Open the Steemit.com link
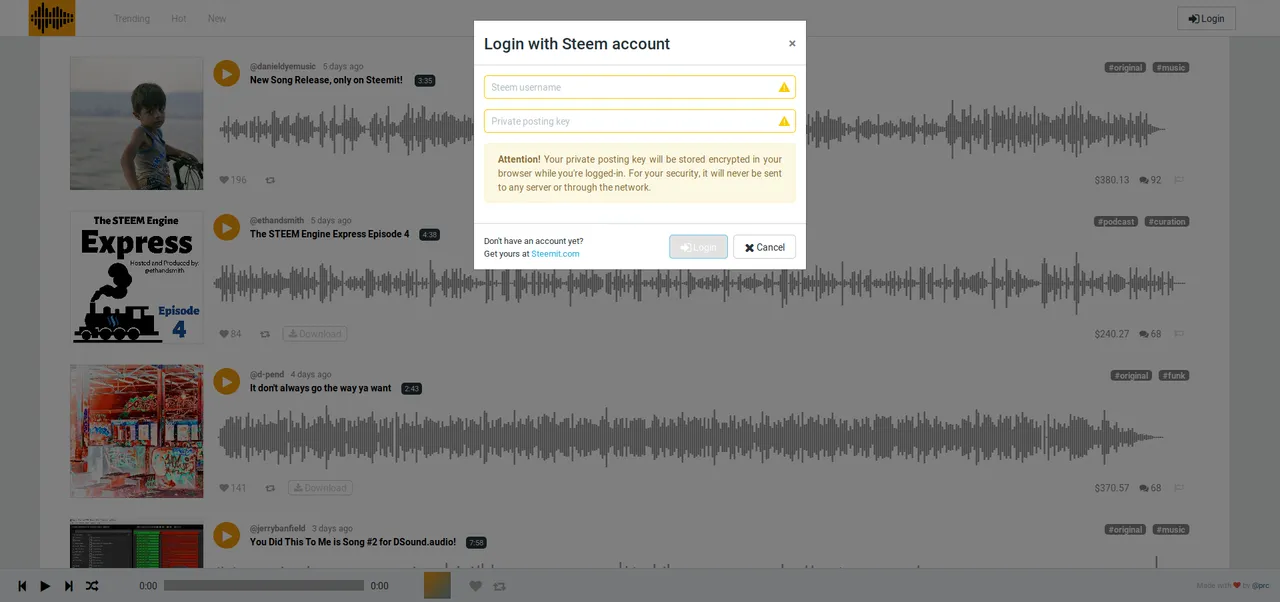The height and width of the screenshot is (602, 1280). pos(555,254)
